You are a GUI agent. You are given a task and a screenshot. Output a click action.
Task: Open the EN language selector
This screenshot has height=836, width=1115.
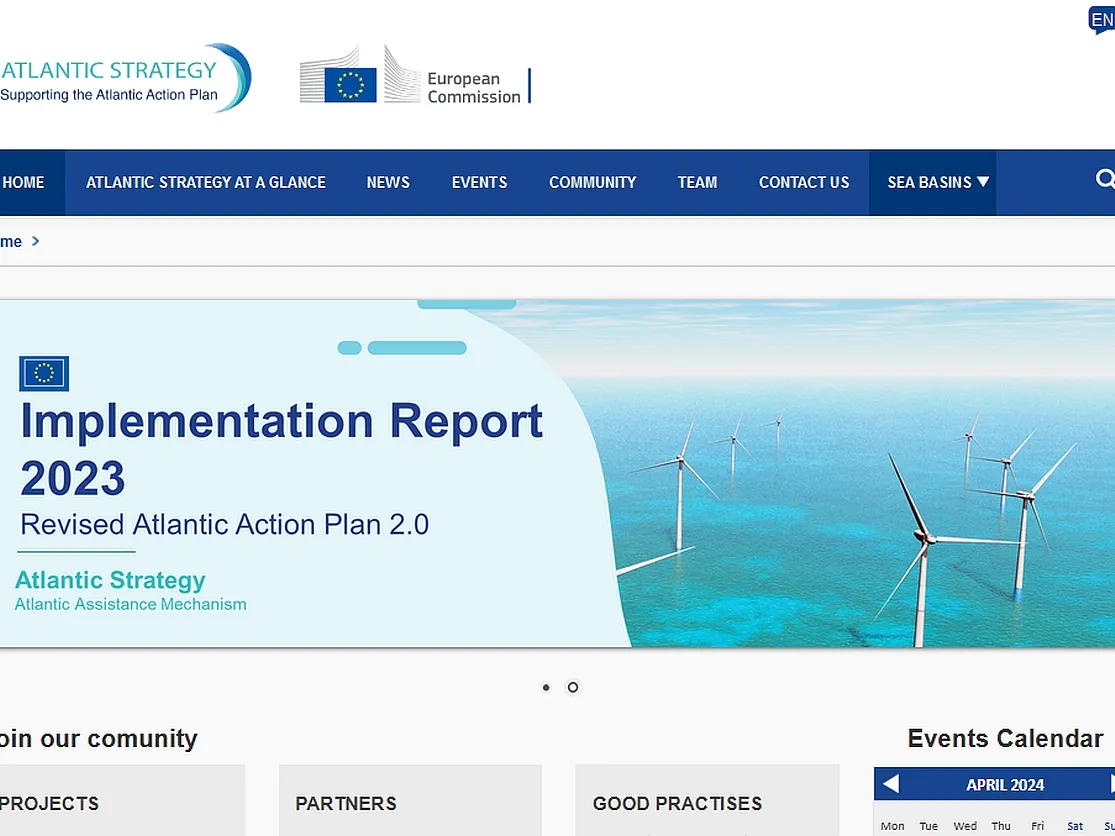(x=1101, y=19)
